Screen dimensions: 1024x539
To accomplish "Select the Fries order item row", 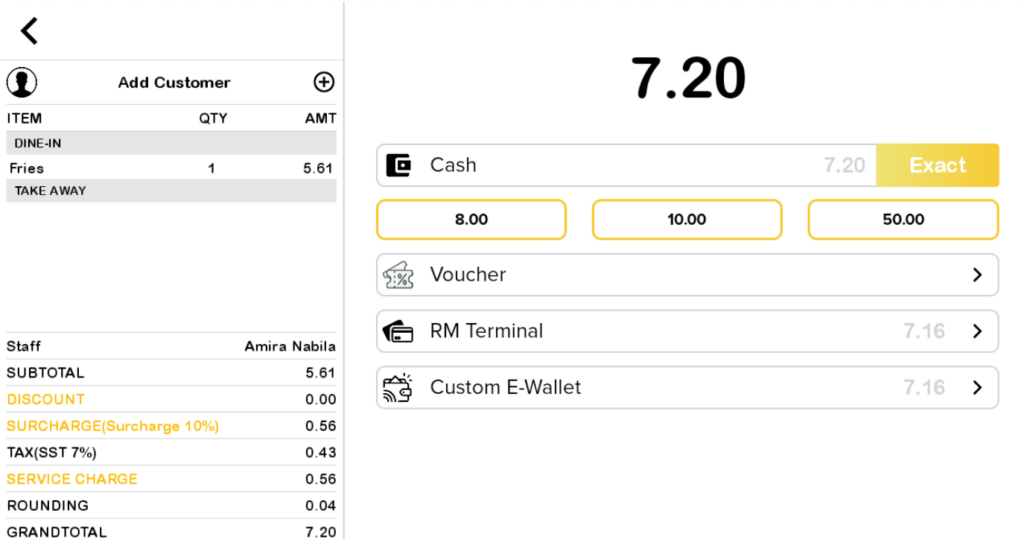I will coord(171,168).
